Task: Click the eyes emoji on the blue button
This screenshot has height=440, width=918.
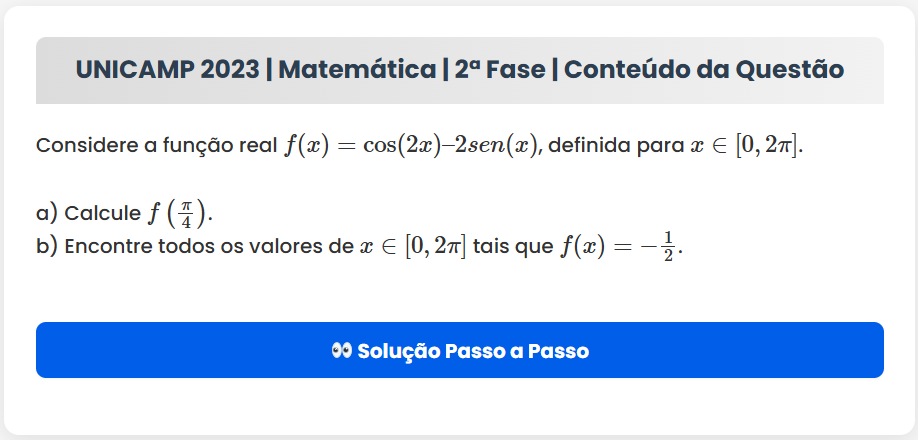Action: [x=342, y=351]
